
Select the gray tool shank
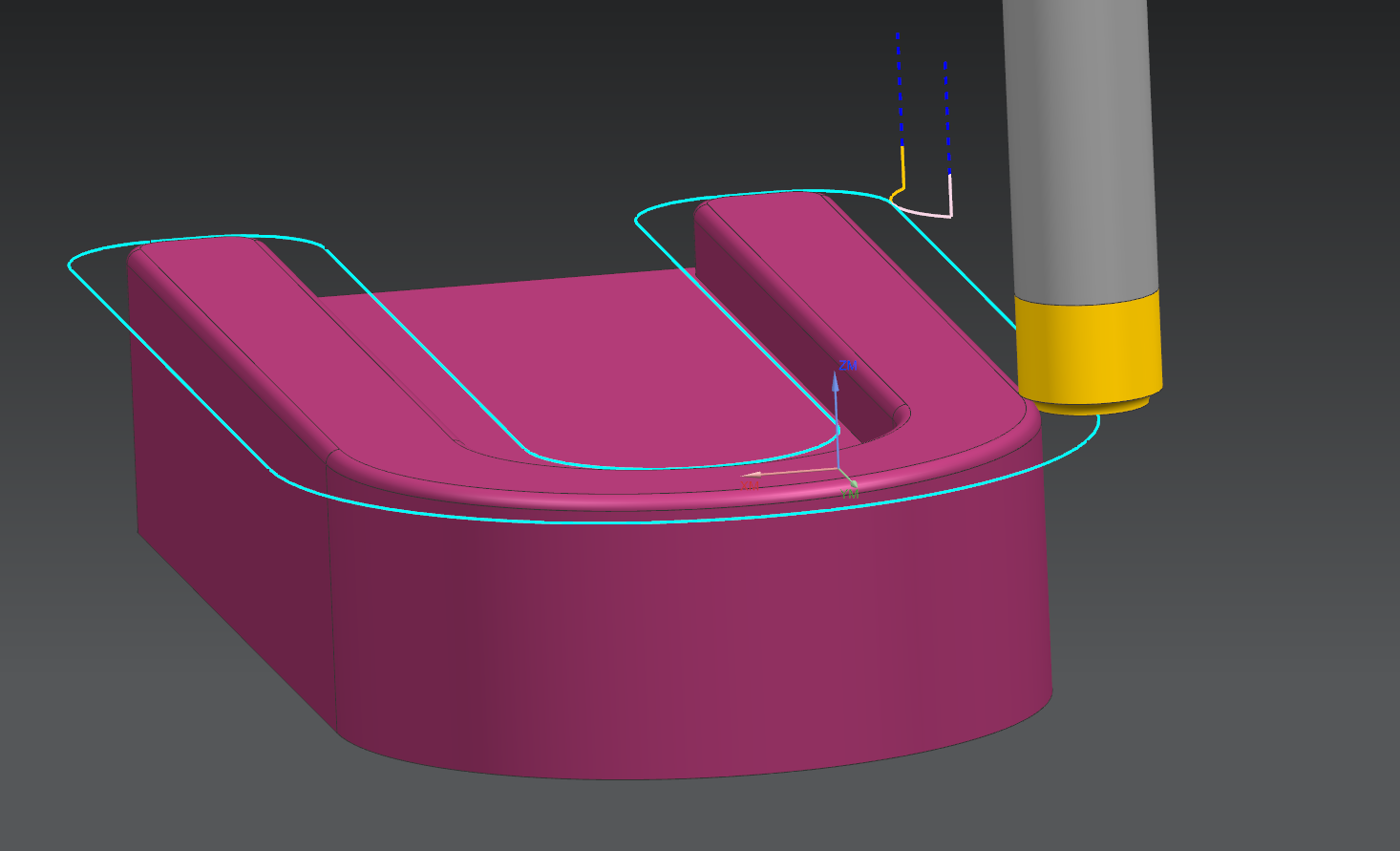click(1077, 143)
